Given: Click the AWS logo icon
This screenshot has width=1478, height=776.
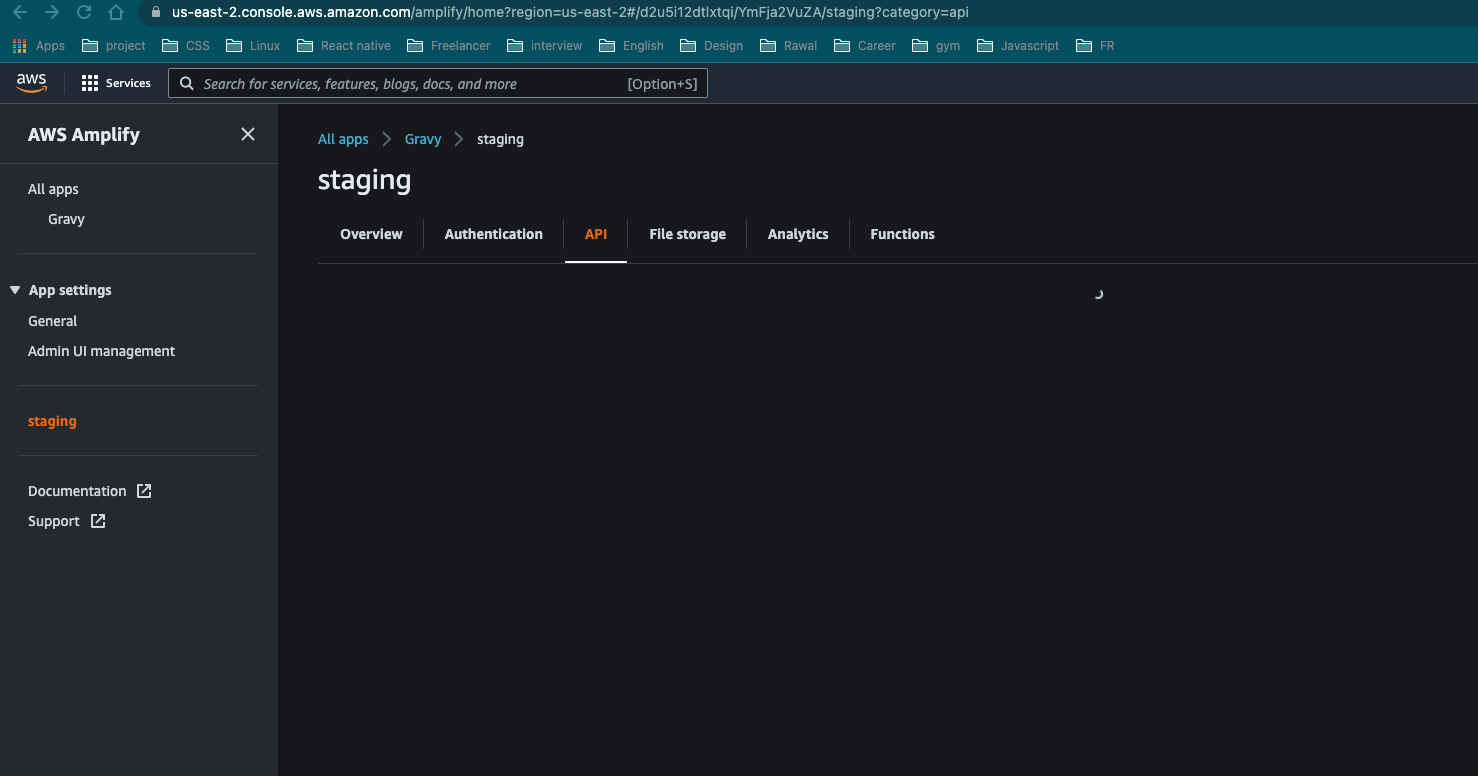Looking at the screenshot, I should [x=30, y=83].
